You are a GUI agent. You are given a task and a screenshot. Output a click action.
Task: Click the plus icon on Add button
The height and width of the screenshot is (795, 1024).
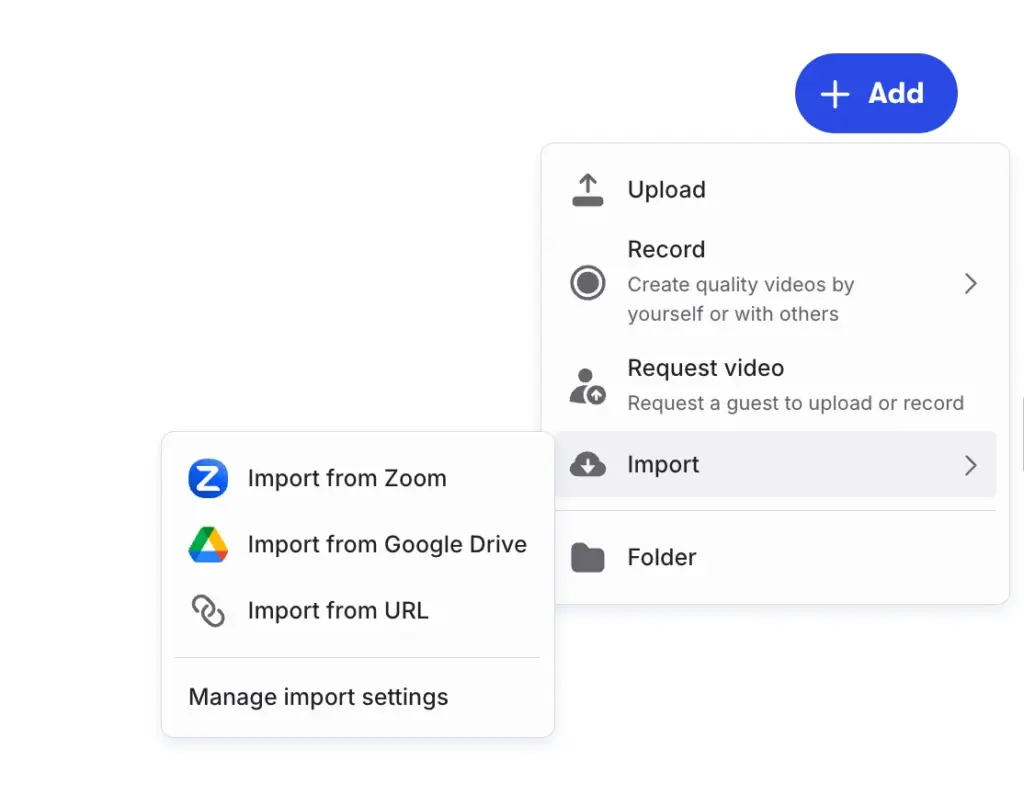(833, 93)
